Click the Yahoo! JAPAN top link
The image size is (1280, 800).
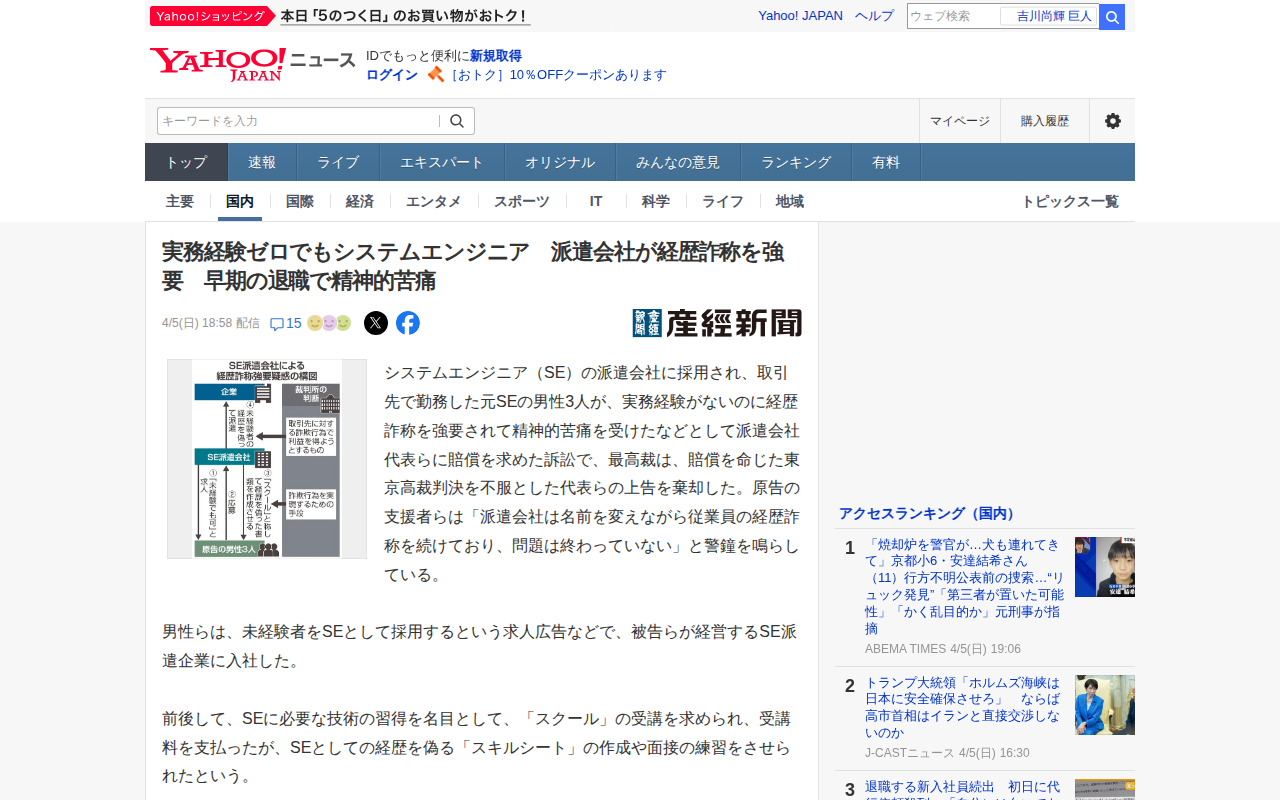point(800,16)
